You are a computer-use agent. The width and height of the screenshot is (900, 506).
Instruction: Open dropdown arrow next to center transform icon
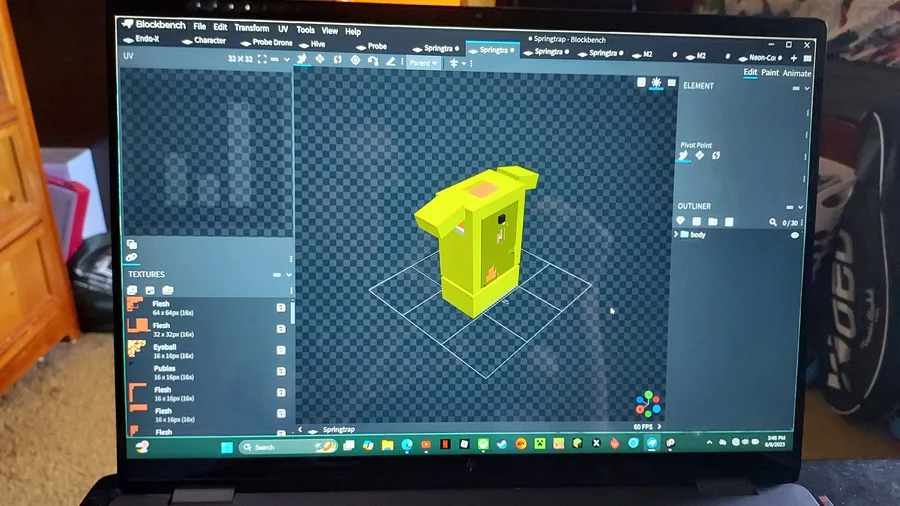[464, 64]
